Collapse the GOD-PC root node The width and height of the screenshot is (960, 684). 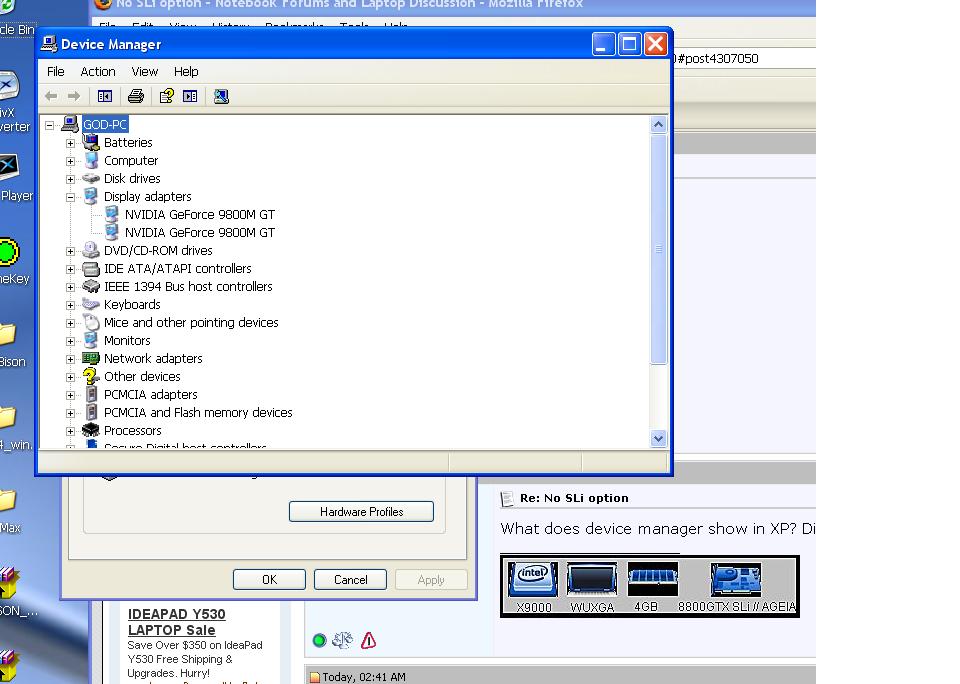click(50, 125)
